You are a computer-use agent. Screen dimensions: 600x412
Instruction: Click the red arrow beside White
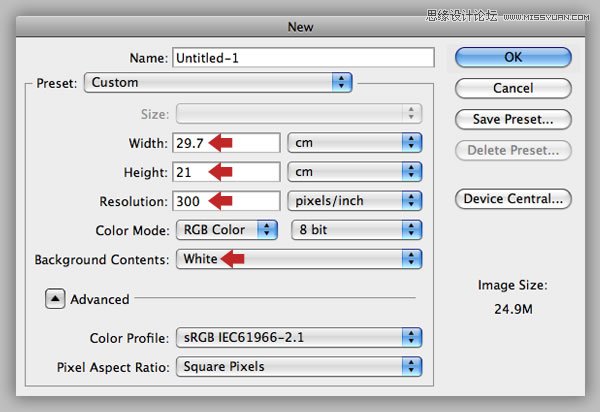tap(231, 259)
